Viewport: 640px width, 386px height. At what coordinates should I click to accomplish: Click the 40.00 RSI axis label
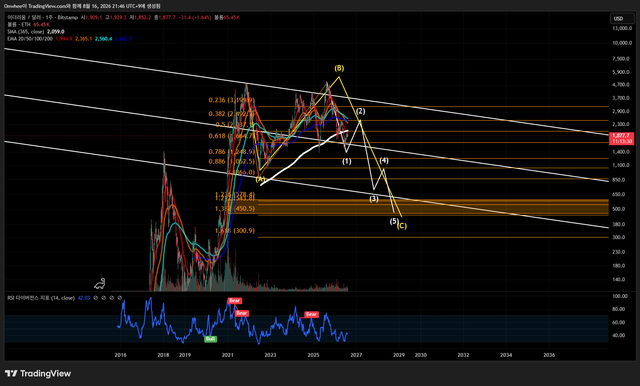(619, 335)
